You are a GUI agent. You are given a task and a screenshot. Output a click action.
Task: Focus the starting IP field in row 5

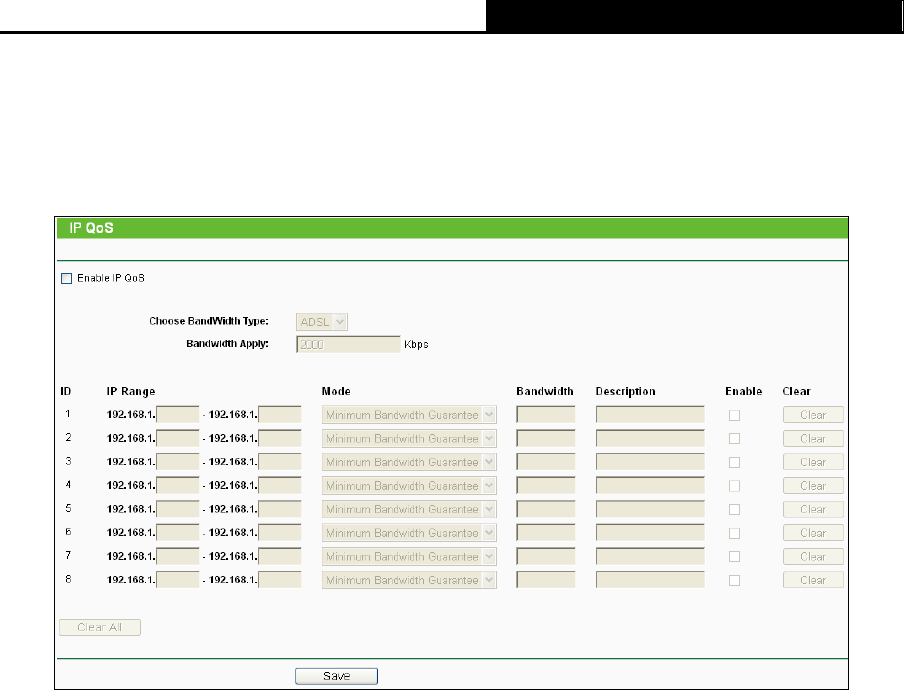tap(178, 509)
